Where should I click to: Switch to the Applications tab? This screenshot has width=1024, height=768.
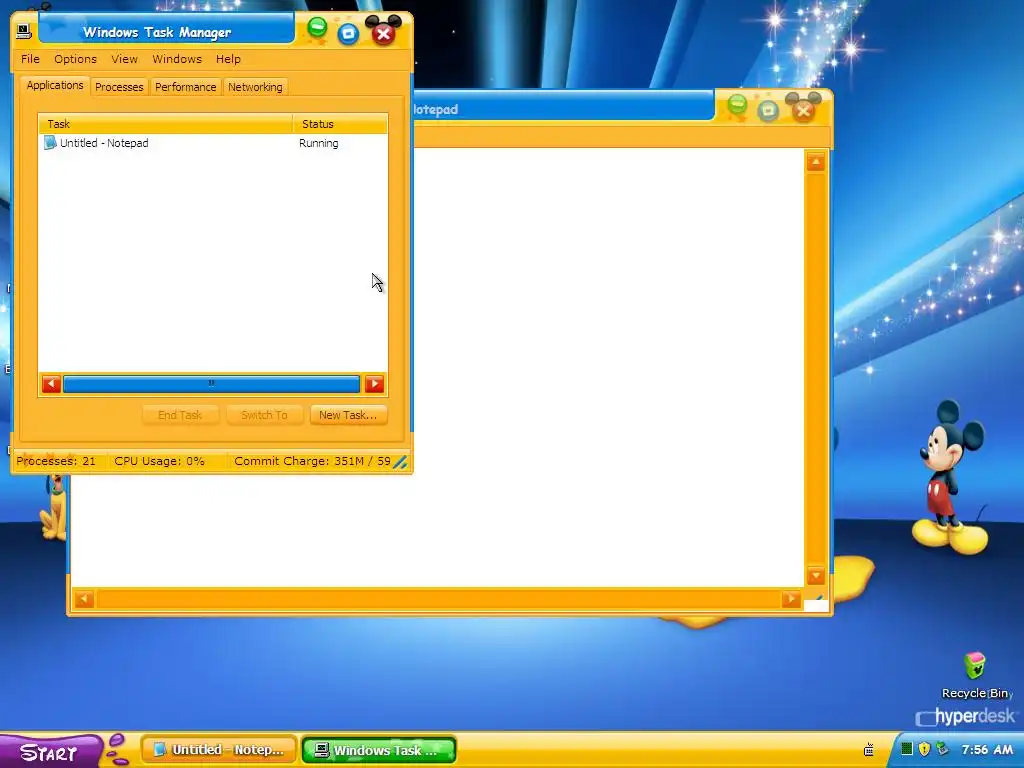click(x=55, y=86)
